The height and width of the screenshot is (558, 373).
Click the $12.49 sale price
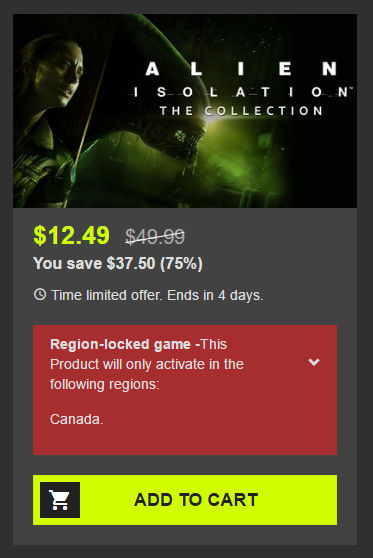(71, 235)
